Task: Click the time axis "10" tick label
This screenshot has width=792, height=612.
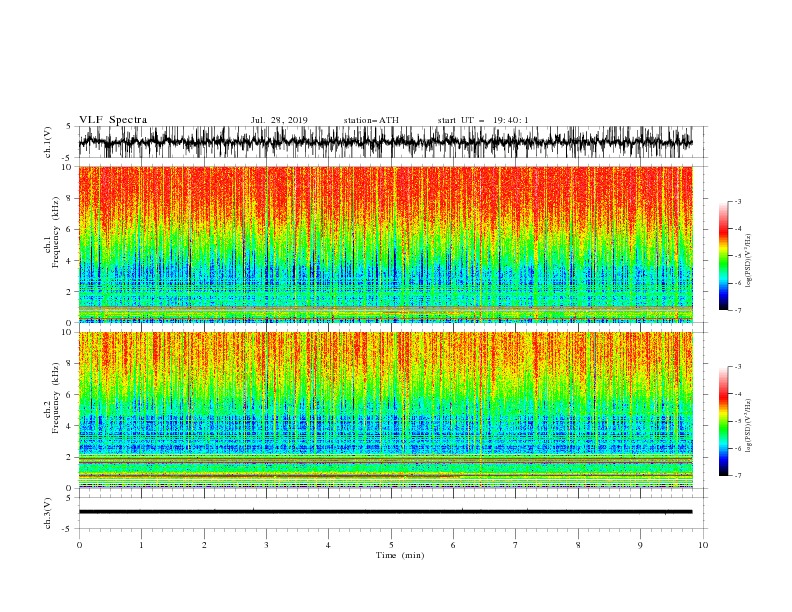Action: click(x=703, y=545)
